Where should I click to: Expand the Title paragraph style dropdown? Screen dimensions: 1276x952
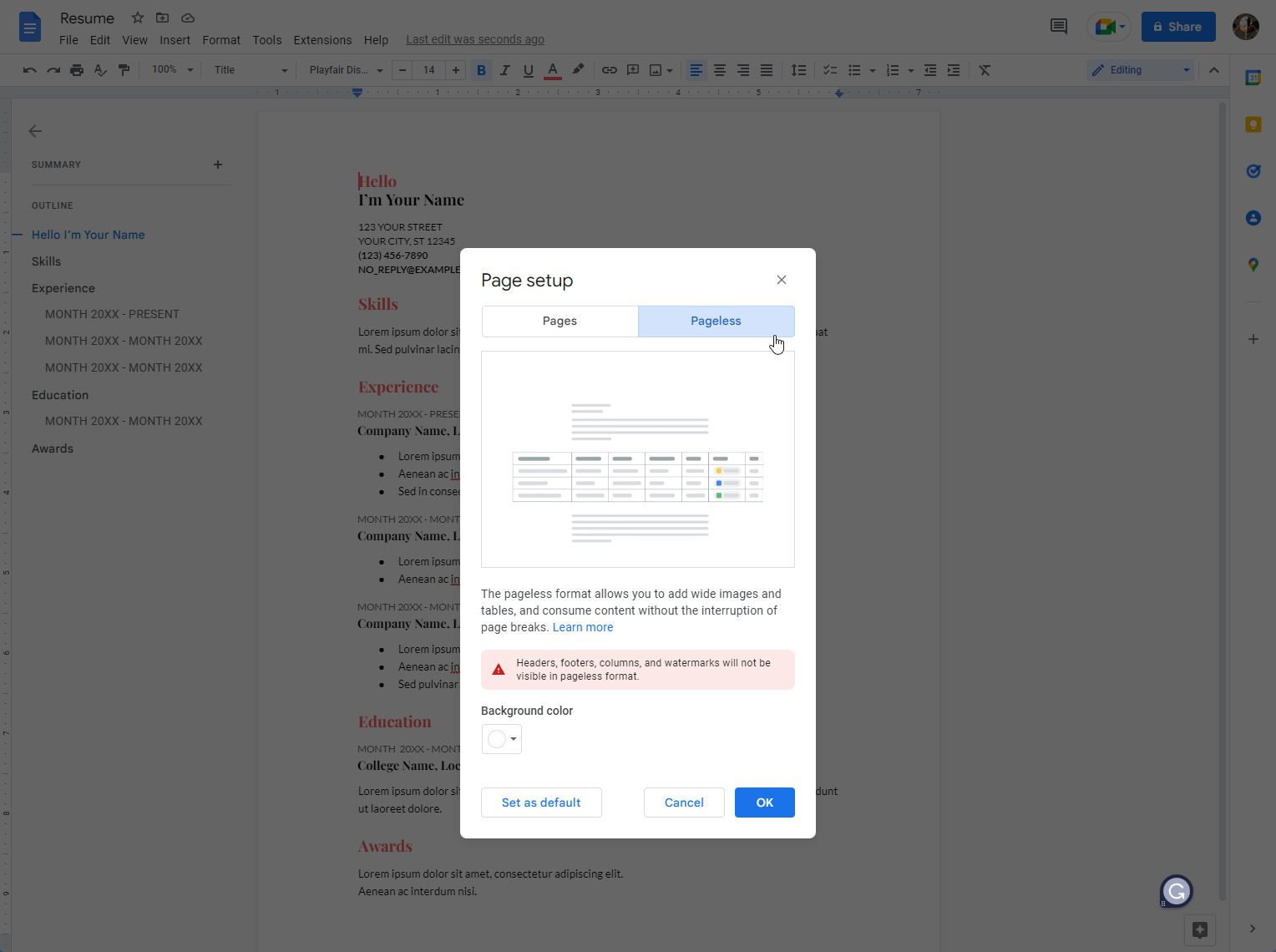coord(250,70)
